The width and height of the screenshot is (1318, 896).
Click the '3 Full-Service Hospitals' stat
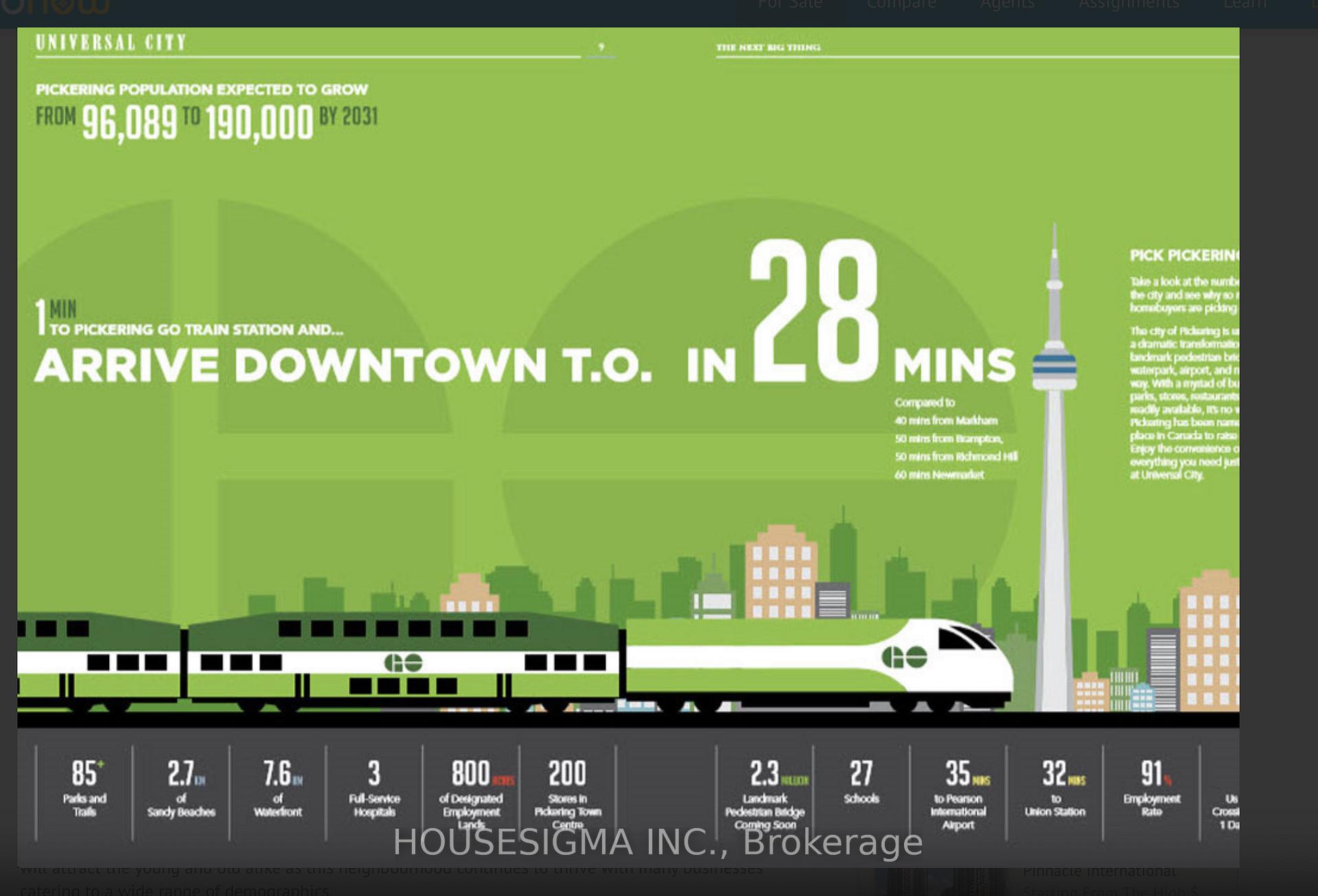[x=374, y=788]
